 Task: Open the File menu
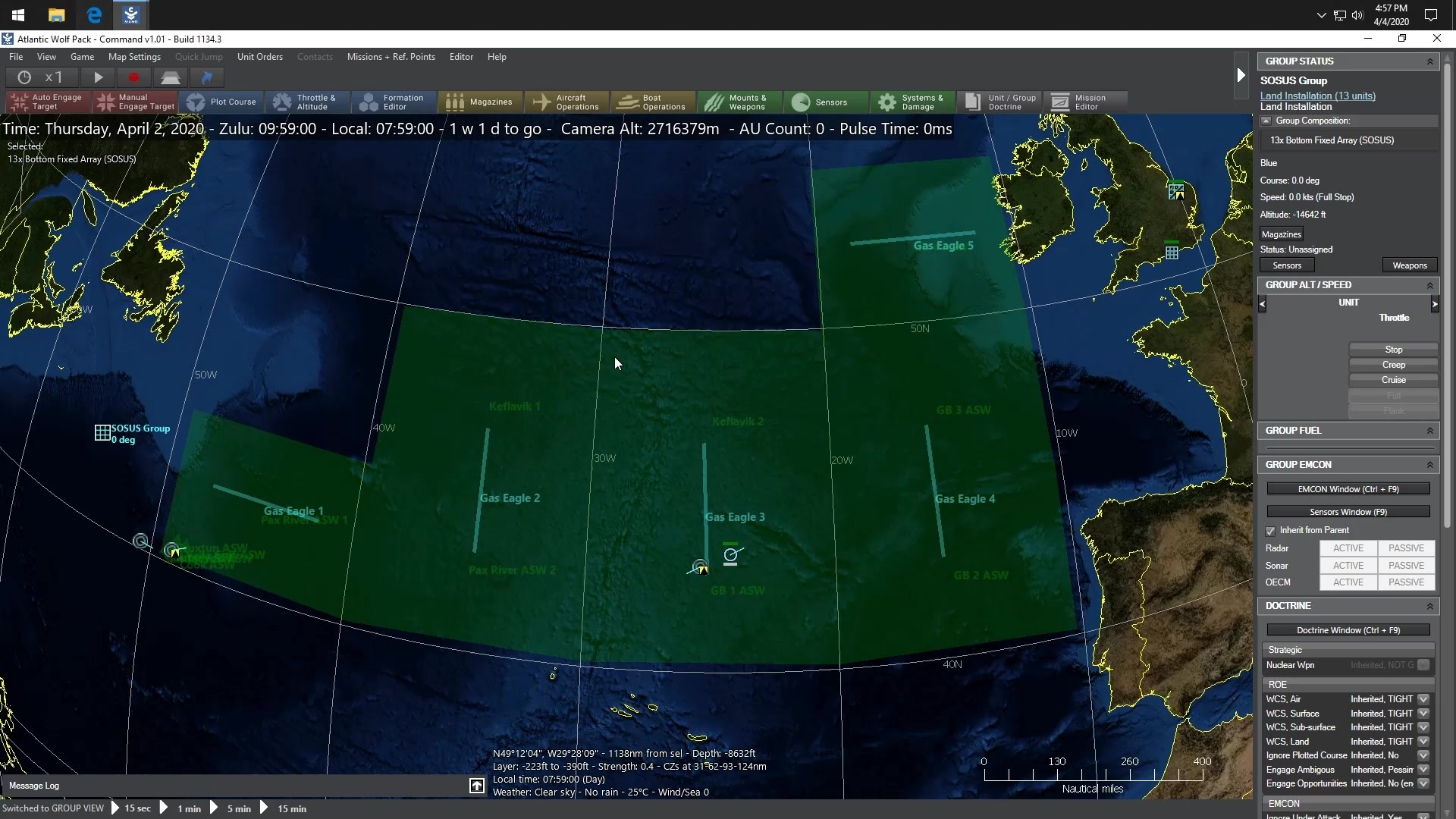(x=16, y=57)
